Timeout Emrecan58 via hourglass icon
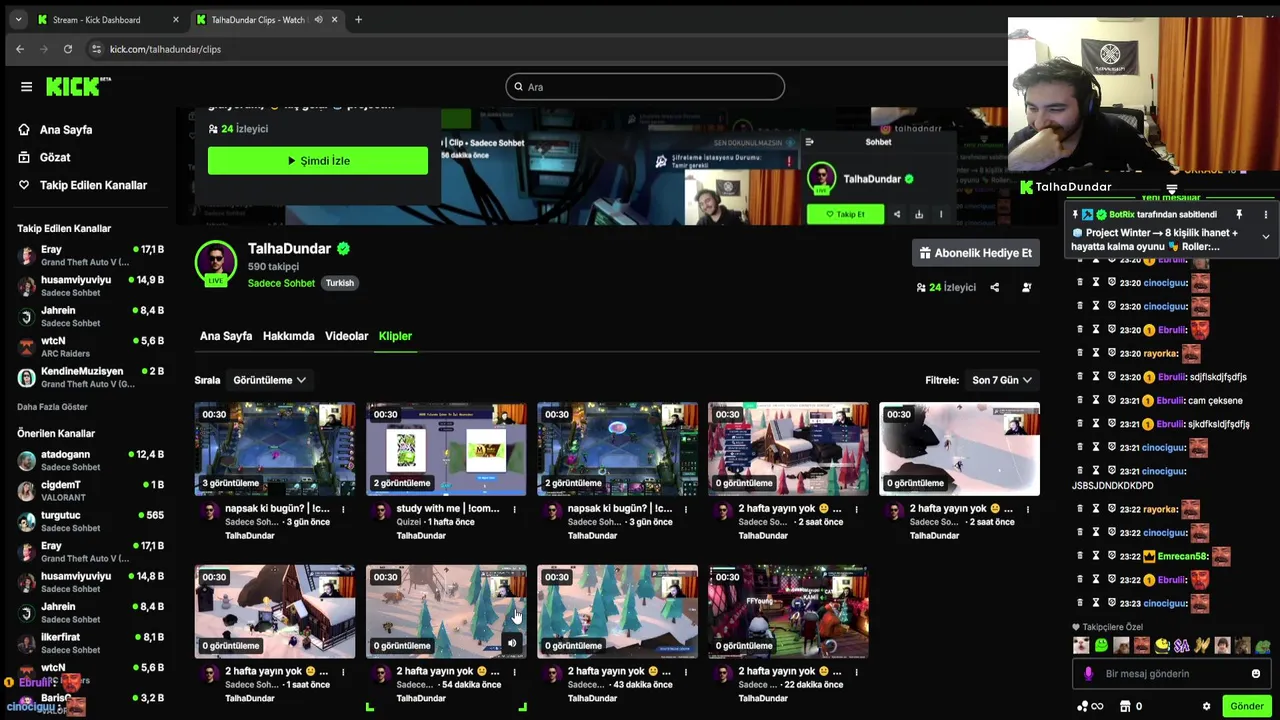 1096,556
